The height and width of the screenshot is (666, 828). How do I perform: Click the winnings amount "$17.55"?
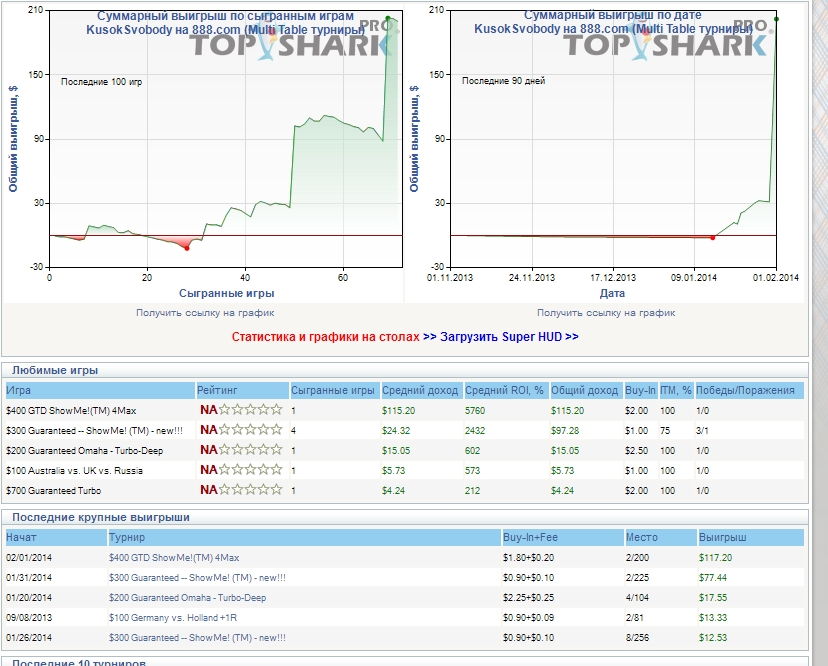713,598
